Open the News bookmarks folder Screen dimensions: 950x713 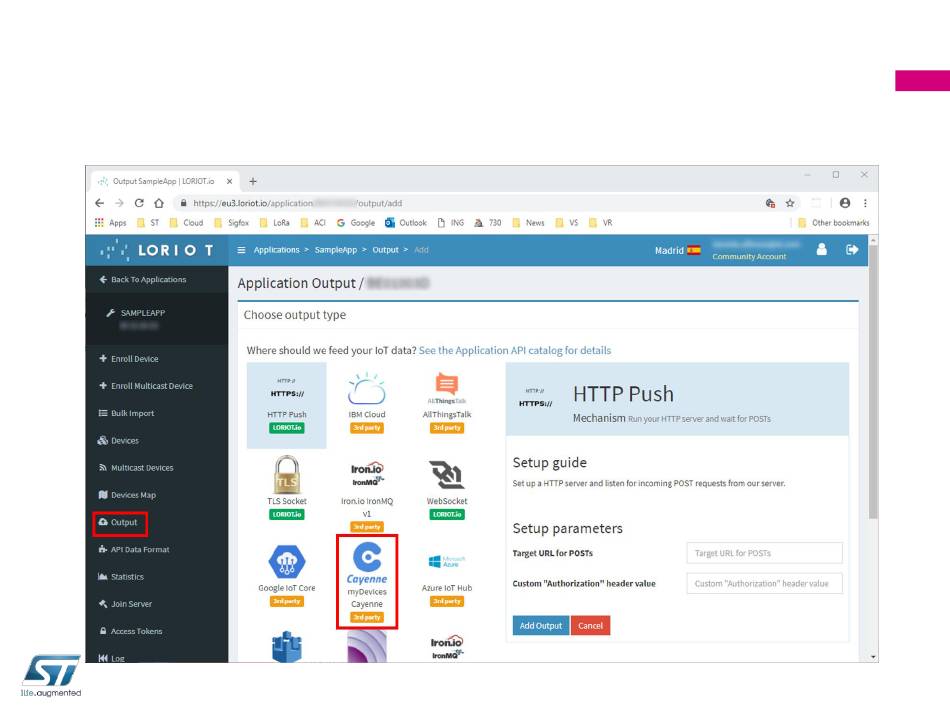528,223
